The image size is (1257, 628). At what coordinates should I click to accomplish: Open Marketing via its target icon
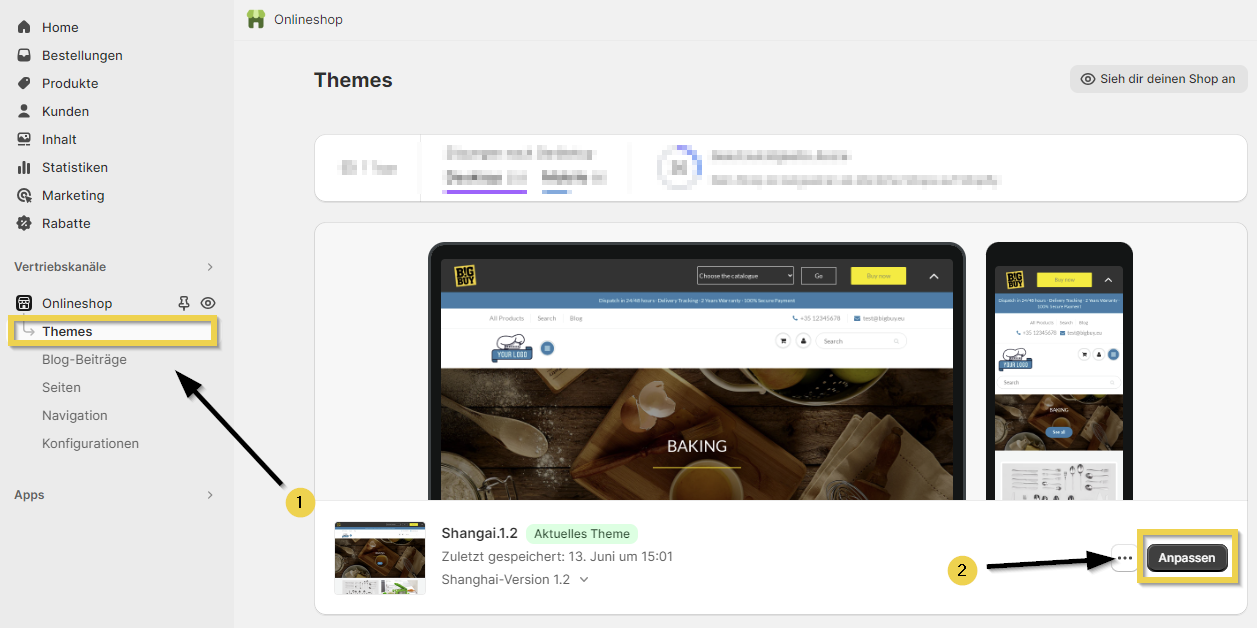24,195
